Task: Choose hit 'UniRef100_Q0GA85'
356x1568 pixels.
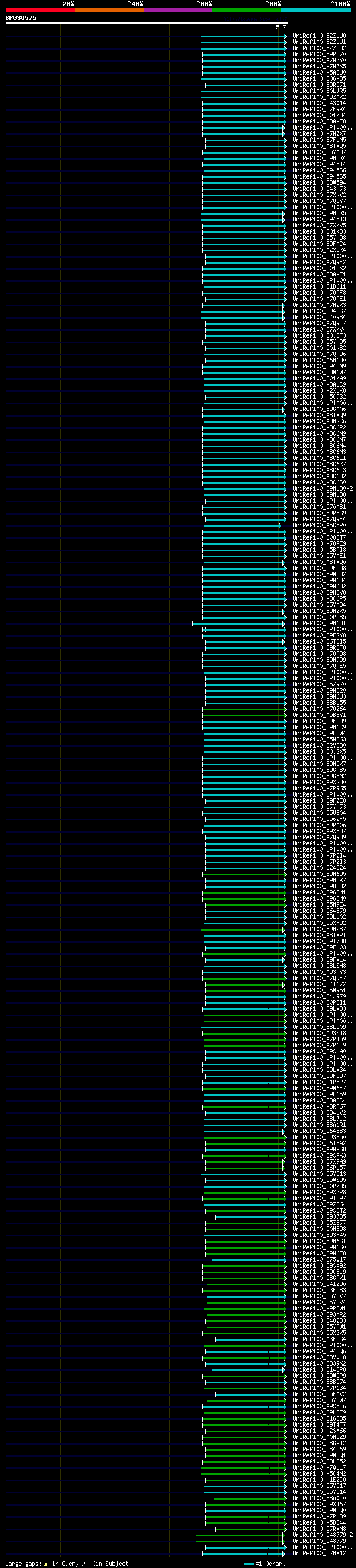Action: pos(319,78)
